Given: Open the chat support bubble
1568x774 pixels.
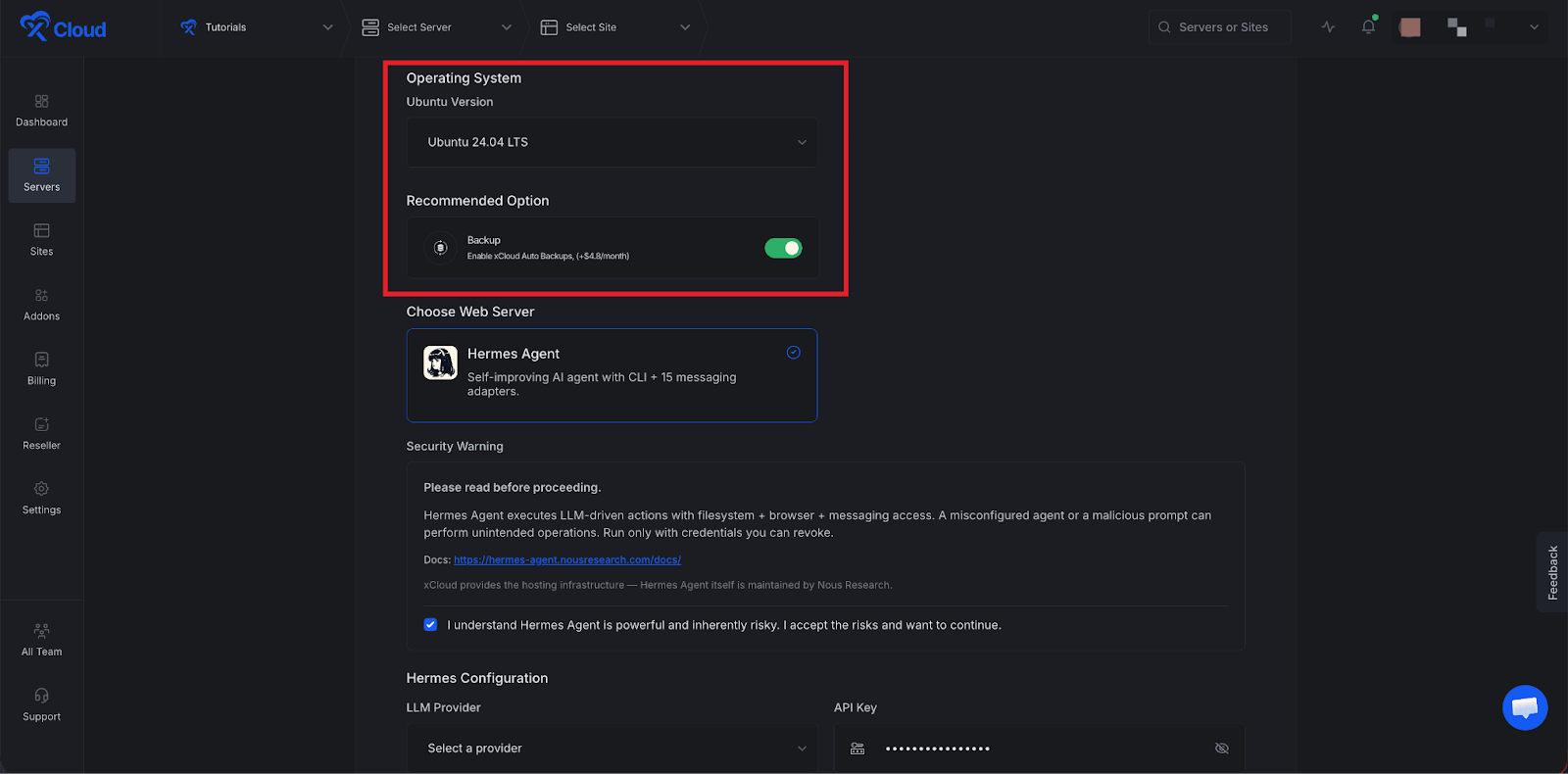Looking at the screenshot, I should (1524, 707).
